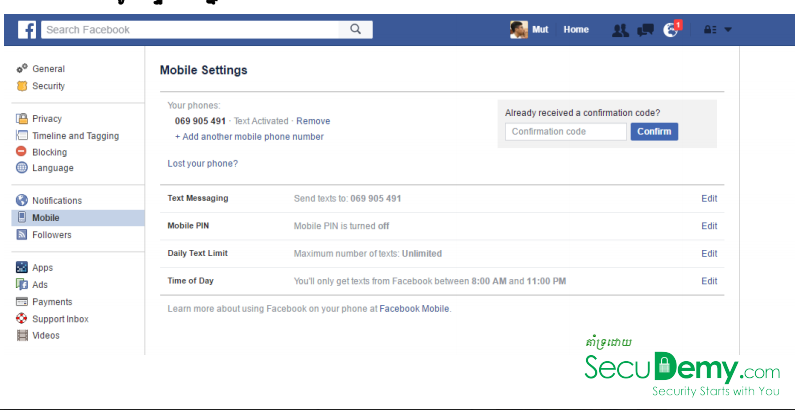Click the Search Facebook field
This screenshot has width=795, height=410.
(x=190, y=29)
